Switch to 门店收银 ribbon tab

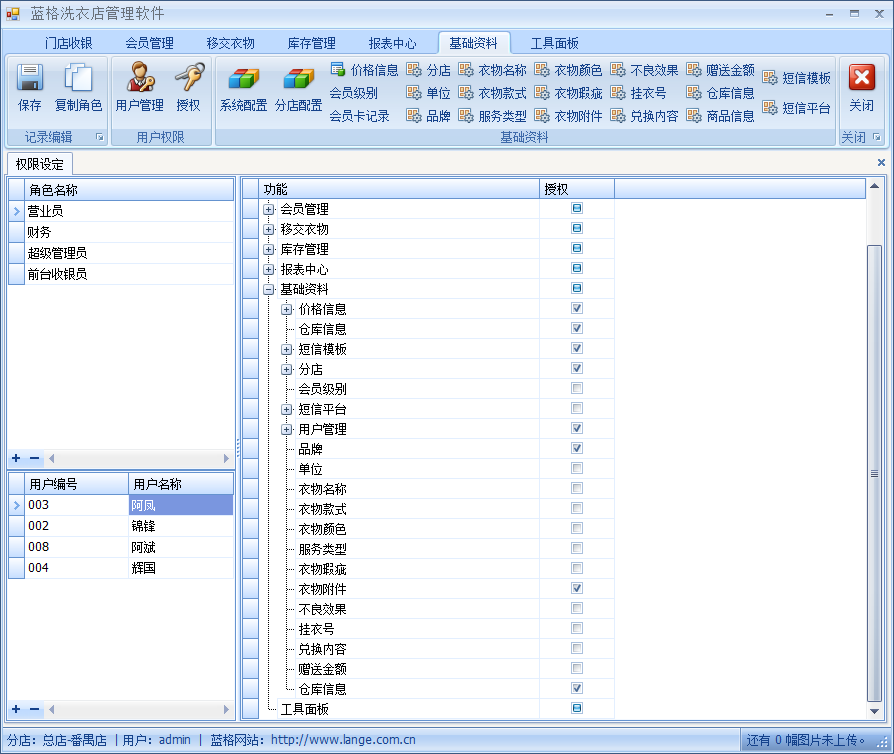[68, 43]
